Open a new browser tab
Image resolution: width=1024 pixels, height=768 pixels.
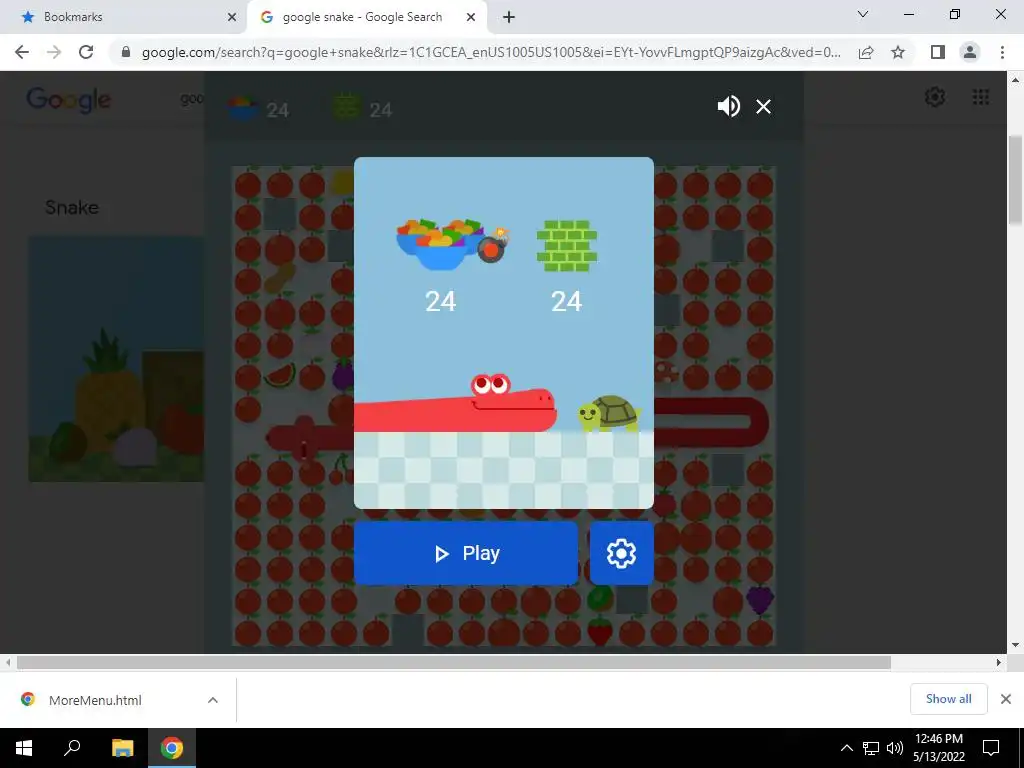pyautogui.click(x=509, y=17)
